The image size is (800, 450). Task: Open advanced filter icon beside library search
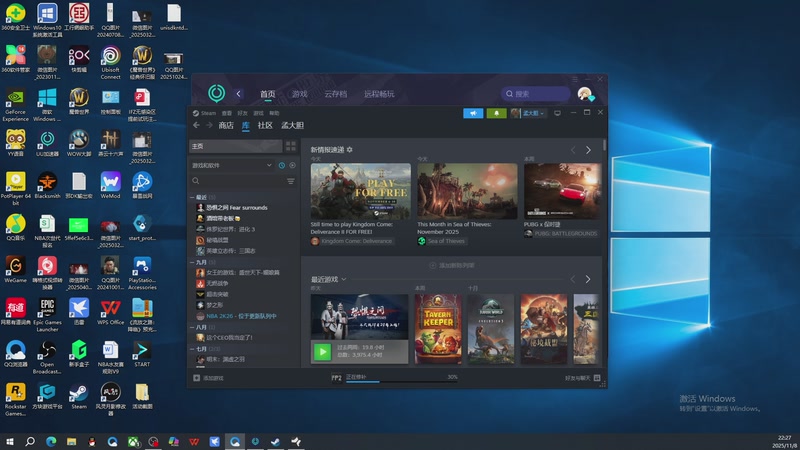click(x=291, y=181)
